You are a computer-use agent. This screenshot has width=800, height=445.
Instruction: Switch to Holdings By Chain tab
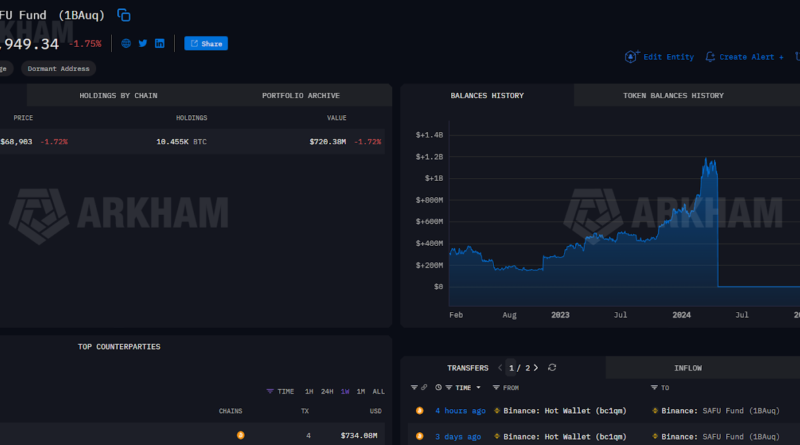[118, 95]
